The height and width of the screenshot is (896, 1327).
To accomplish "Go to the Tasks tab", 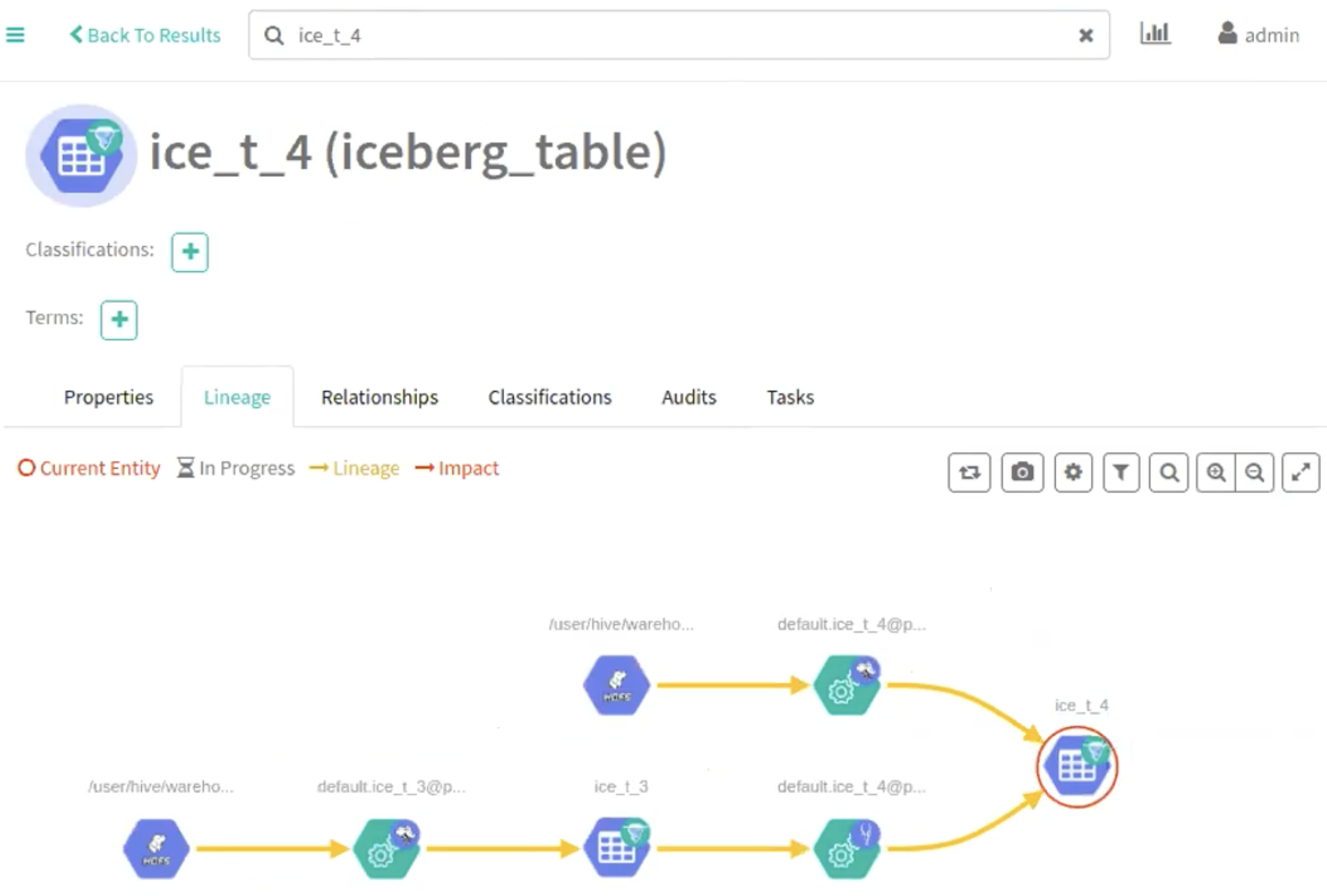I will (790, 397).
